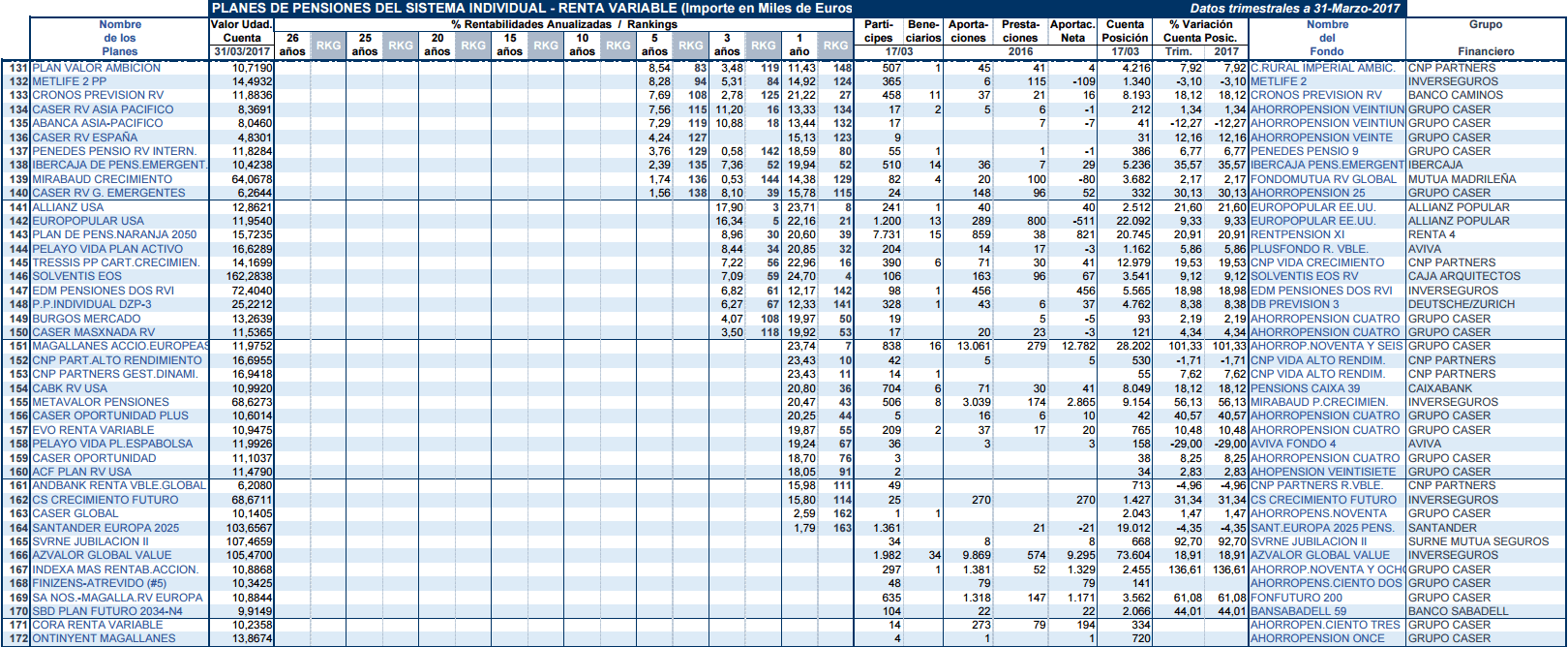
Task: Select the Aportac. Neta column header
Action: 1072,31
